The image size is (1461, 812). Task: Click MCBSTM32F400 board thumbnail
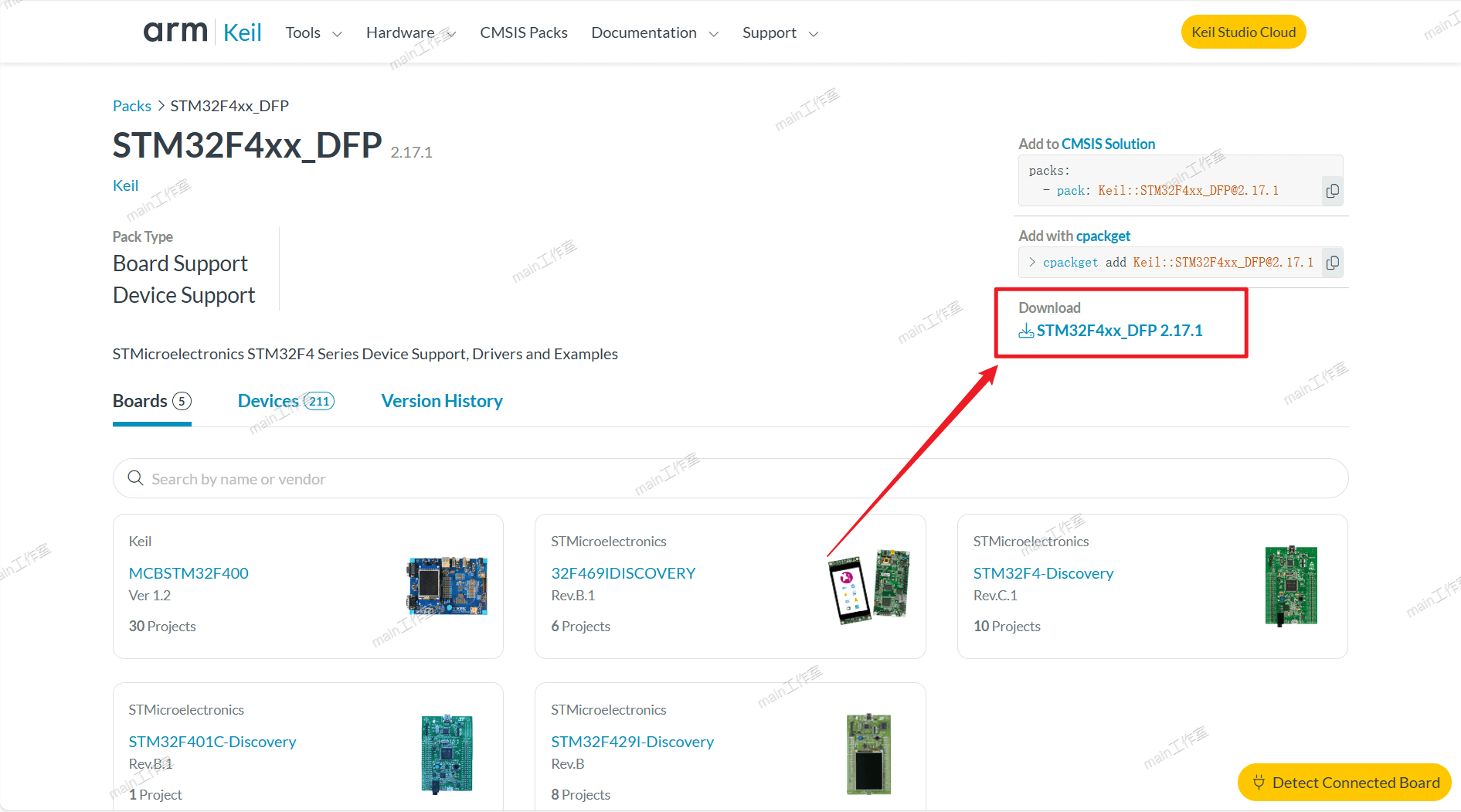(447, 586)
